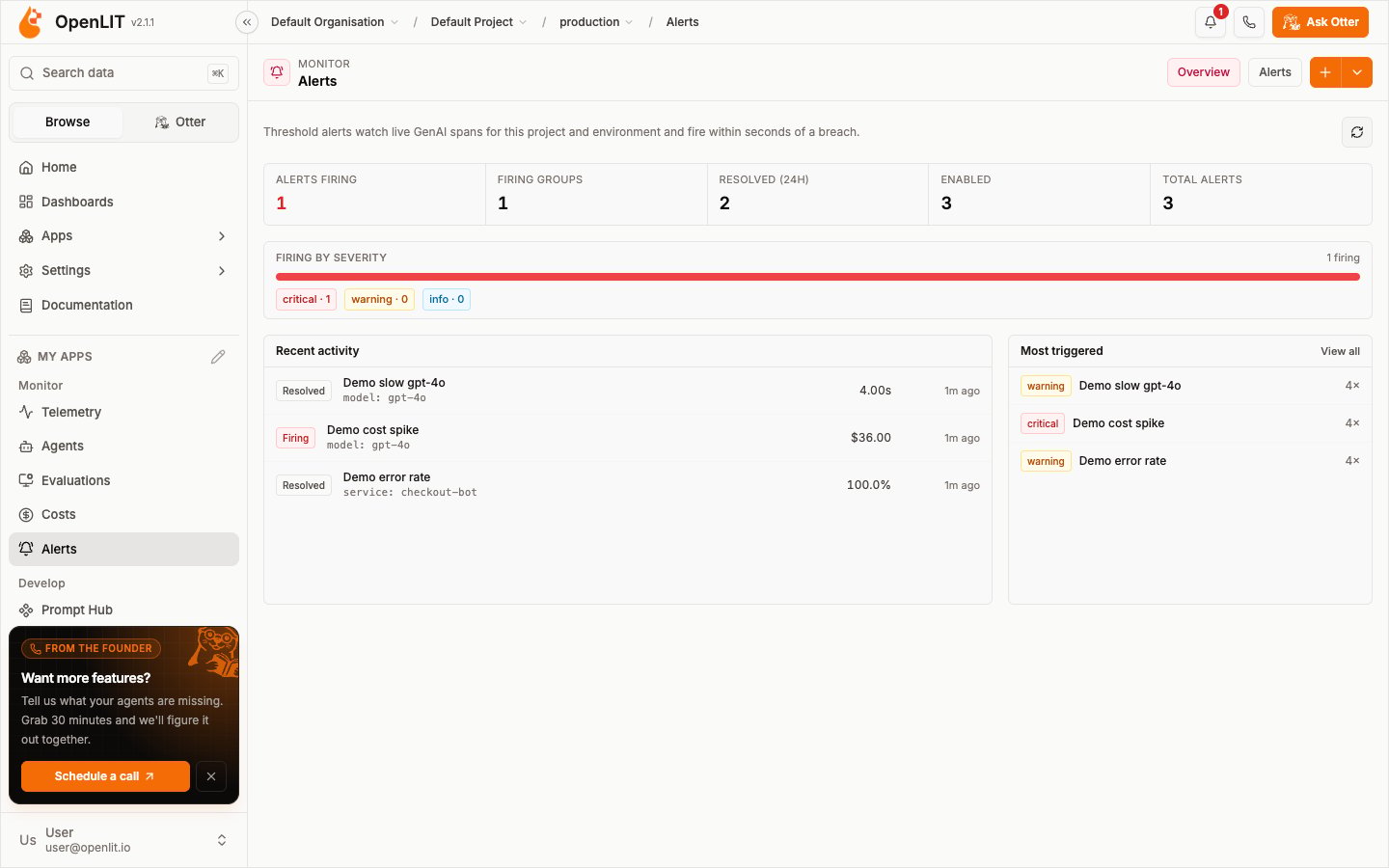The image size is (1389, 868).
Task: Click the plus icon to add alert
Action: click(x=1325, y=72)
